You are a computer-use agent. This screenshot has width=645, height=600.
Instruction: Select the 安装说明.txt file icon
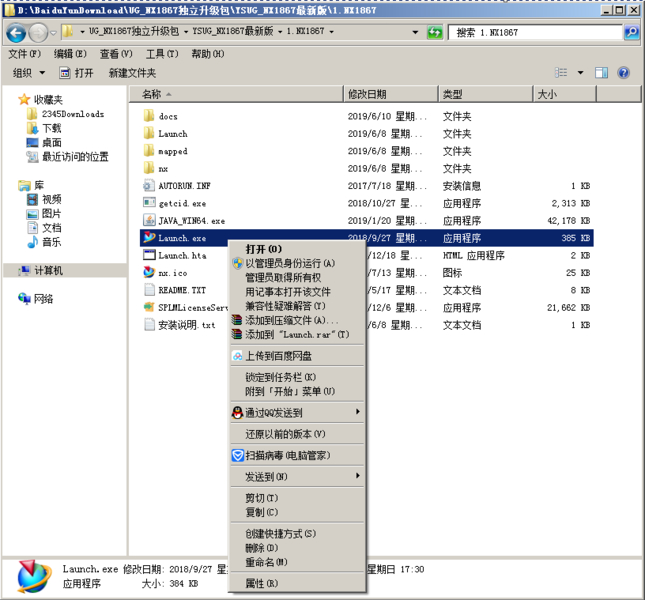[x=149, y=324]
